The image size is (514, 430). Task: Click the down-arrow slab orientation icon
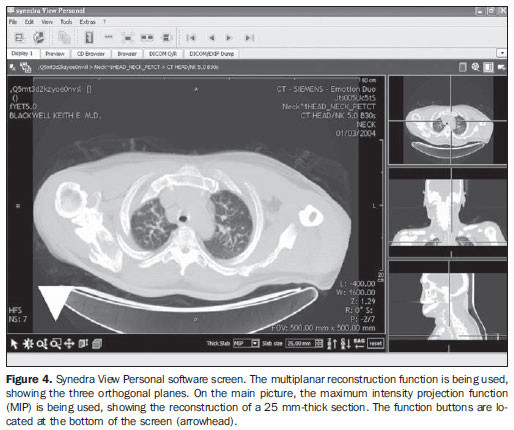(345, 344)
